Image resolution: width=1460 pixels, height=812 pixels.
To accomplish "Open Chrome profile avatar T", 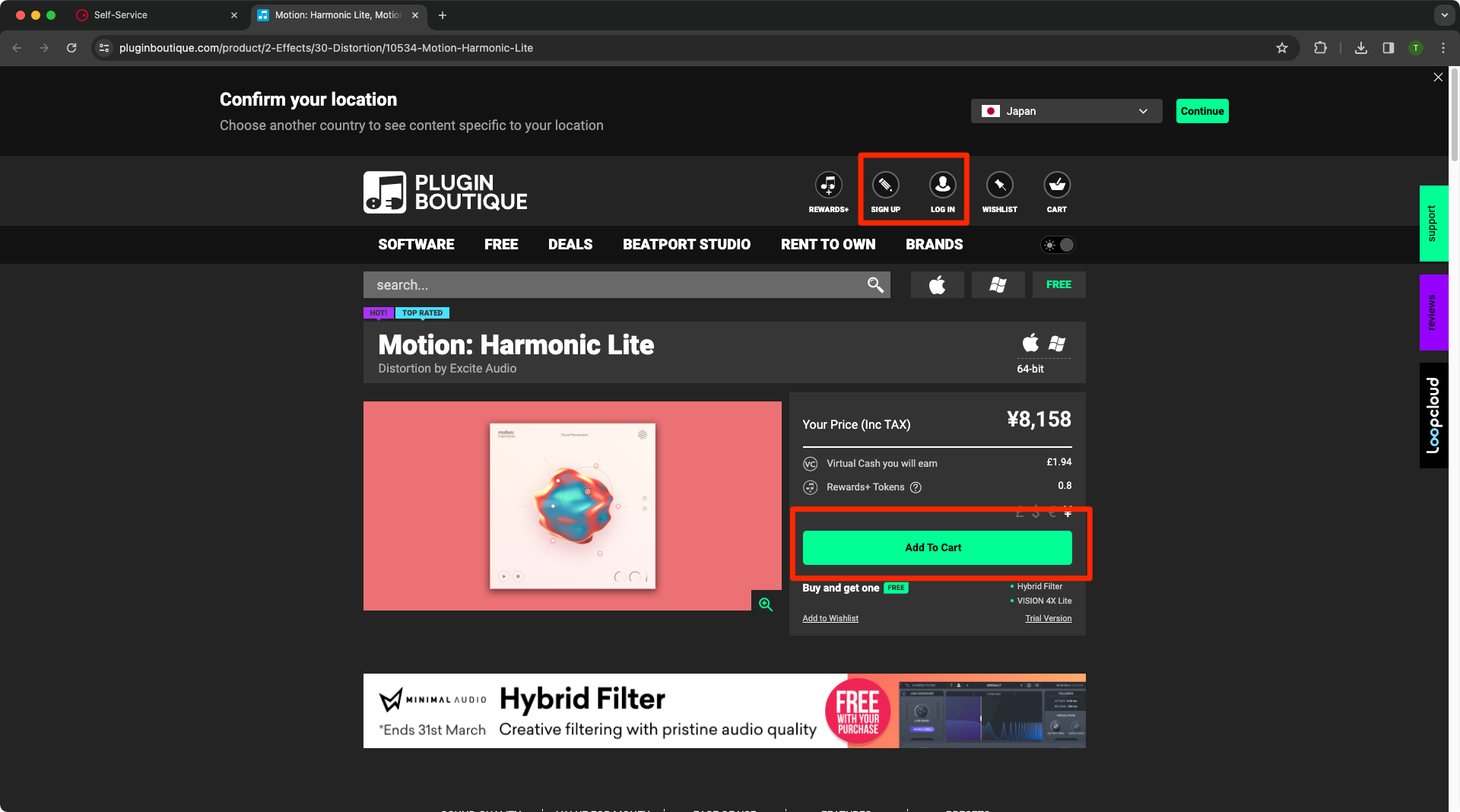I will click(1415, 48).
